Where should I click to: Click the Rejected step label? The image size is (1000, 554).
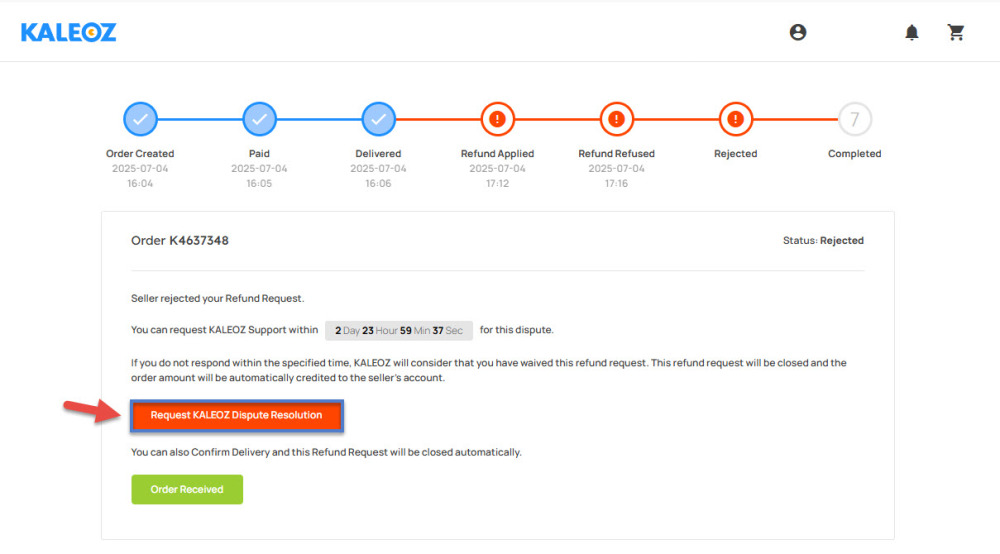(735, 154)
